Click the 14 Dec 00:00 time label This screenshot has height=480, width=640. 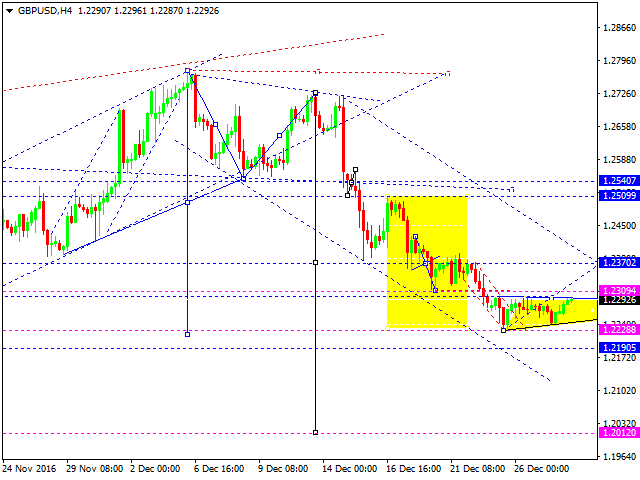[x=349, y=469]
